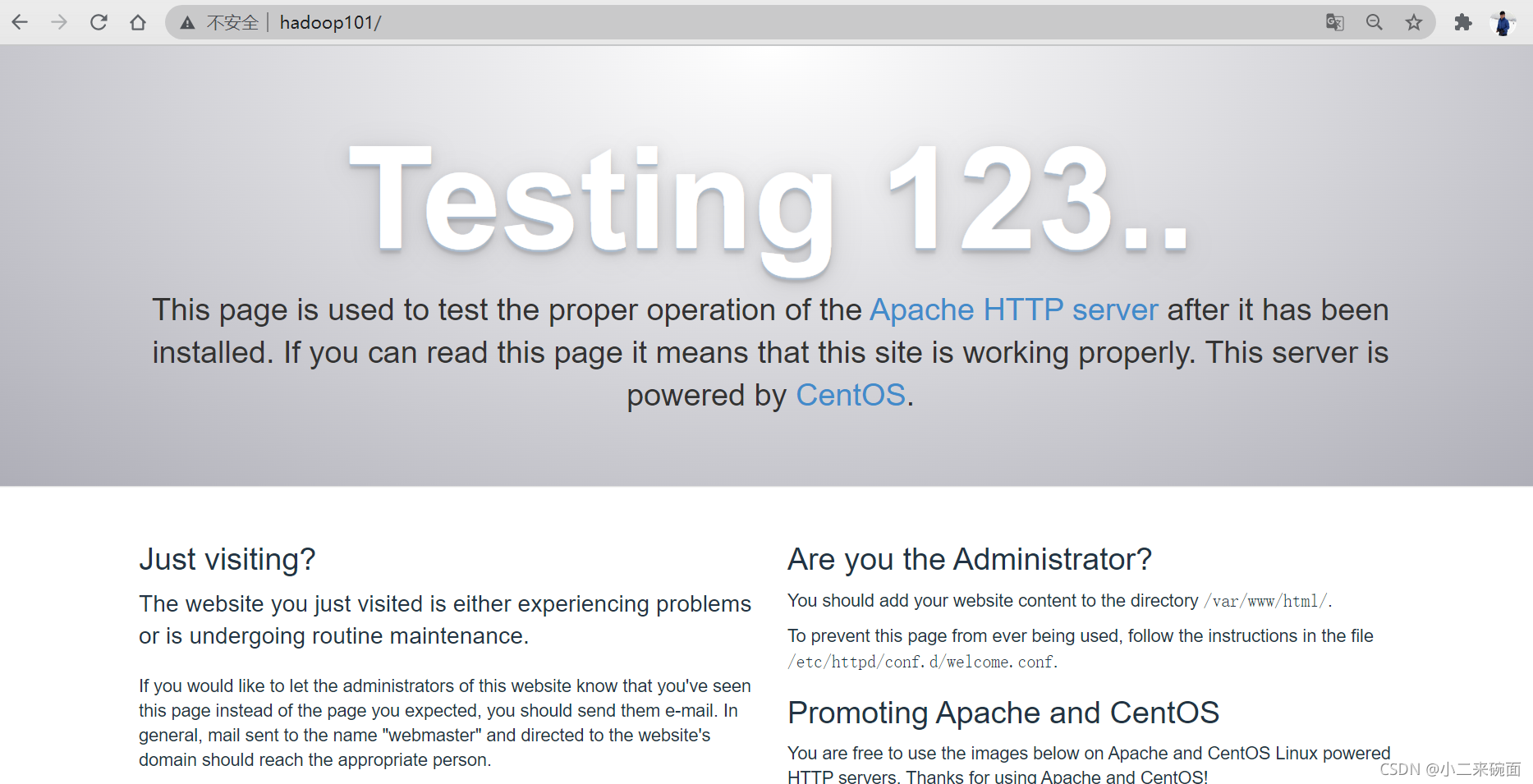Click the zoom magnifier icon in address bar
Viewport: 1533px width, 784px height.
(x=1375, y=22)
